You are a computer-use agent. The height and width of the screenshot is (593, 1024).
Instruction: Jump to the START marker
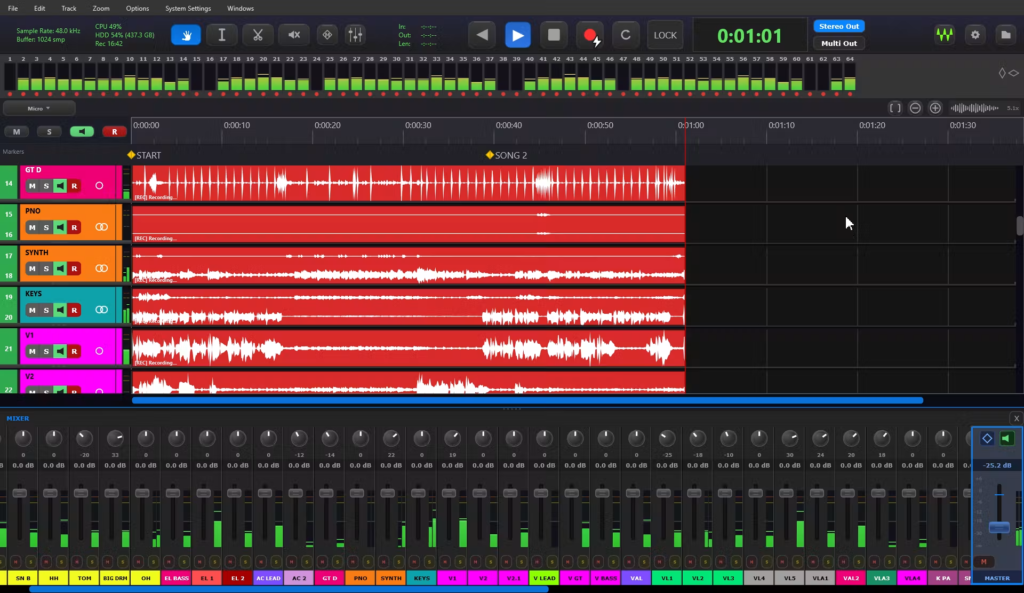tap(144, 155)
